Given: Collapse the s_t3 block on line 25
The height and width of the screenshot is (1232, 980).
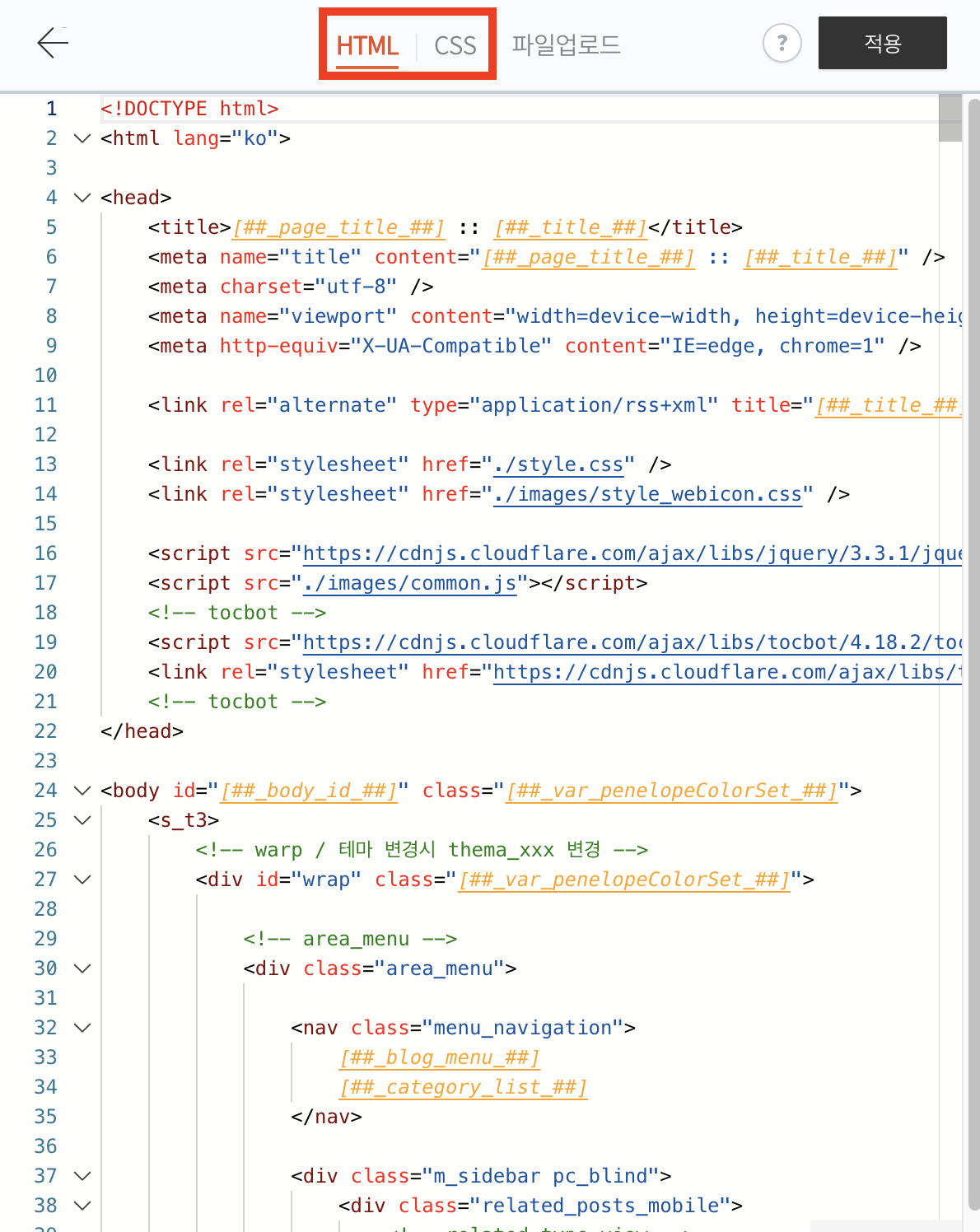Looking at the screenshot, I should (x=82, y=820).
